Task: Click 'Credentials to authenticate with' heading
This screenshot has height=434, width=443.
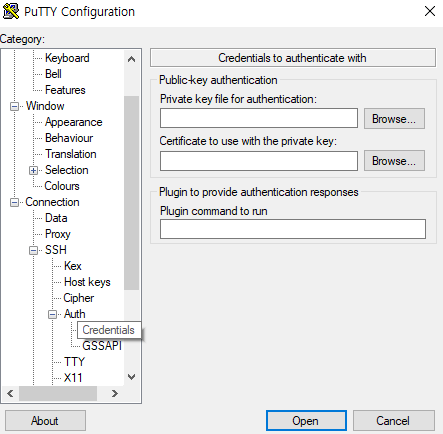Action: tap(292, 58)
